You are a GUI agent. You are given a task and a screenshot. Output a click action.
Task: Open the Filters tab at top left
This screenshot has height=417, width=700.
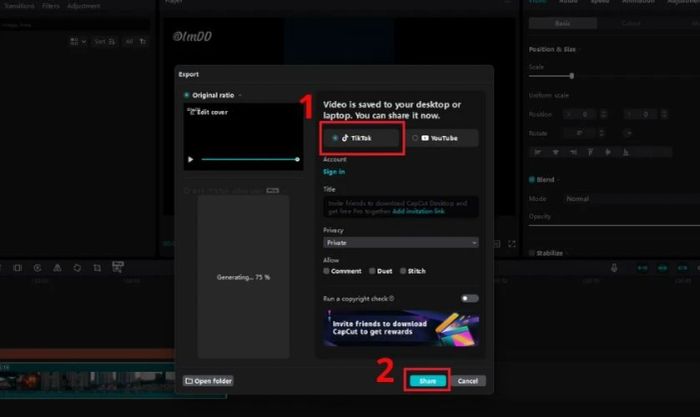click(50, 6)
